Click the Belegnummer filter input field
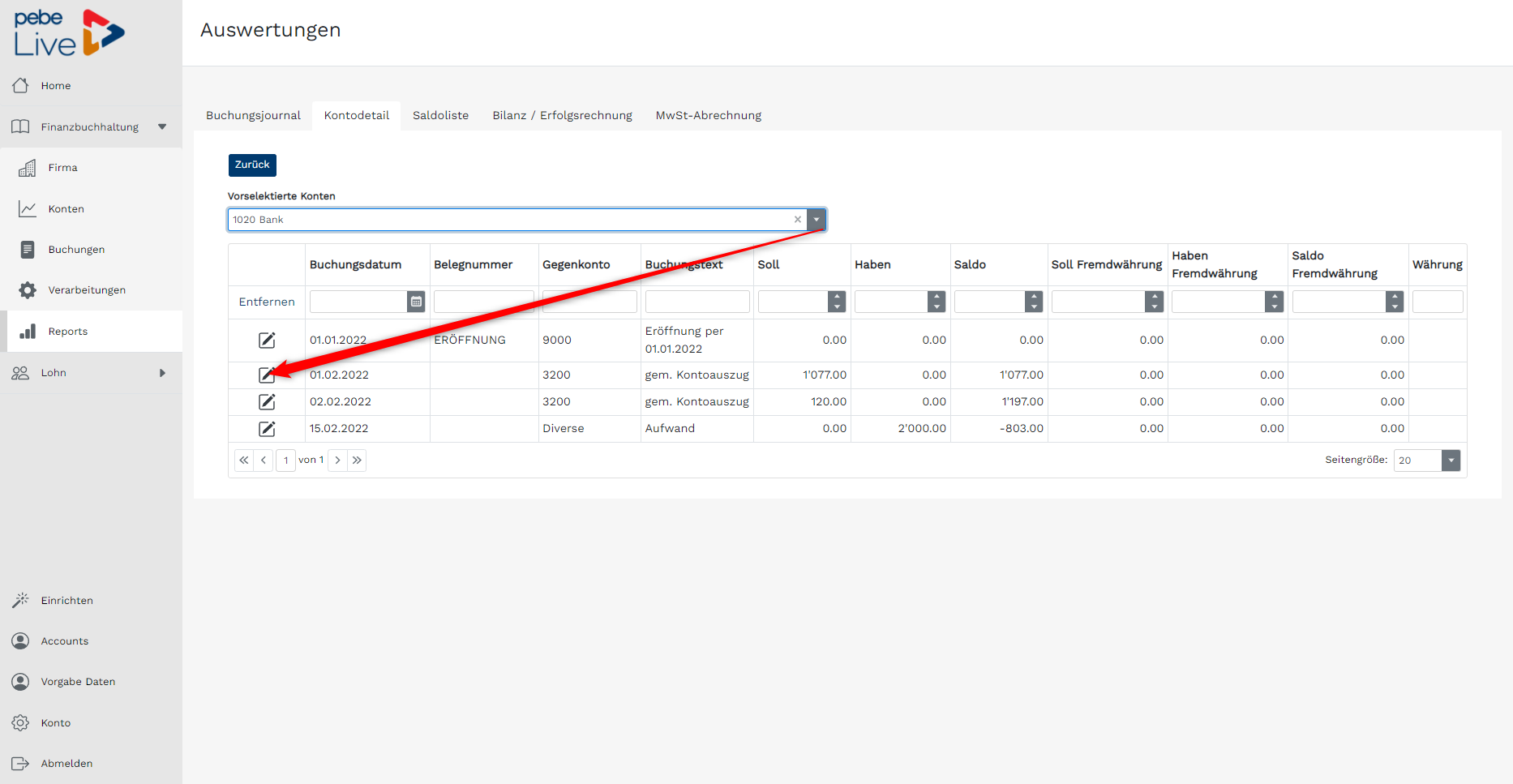 click(483, 302)
